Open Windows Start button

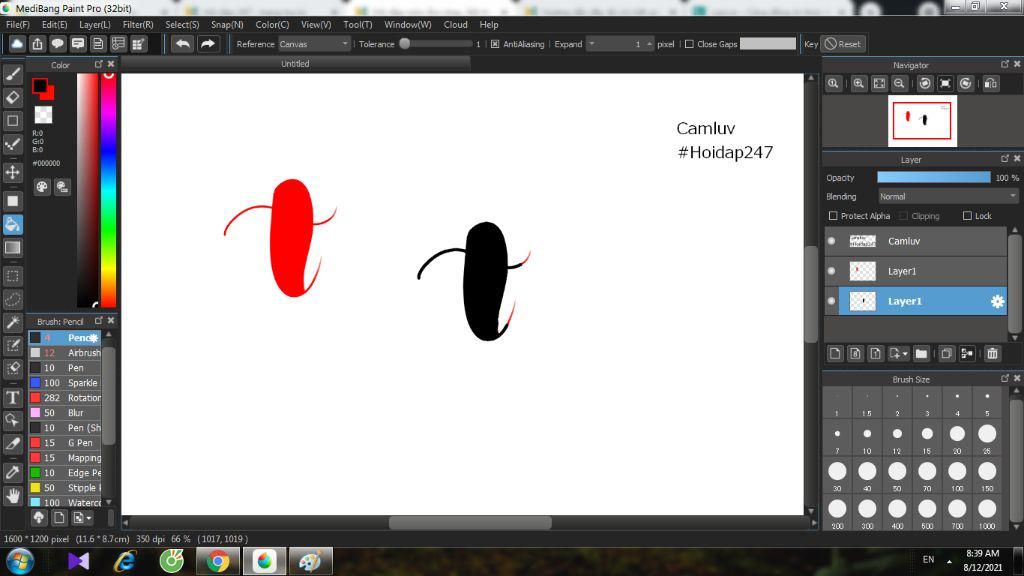pyautogui.click(x=20, y=561)
